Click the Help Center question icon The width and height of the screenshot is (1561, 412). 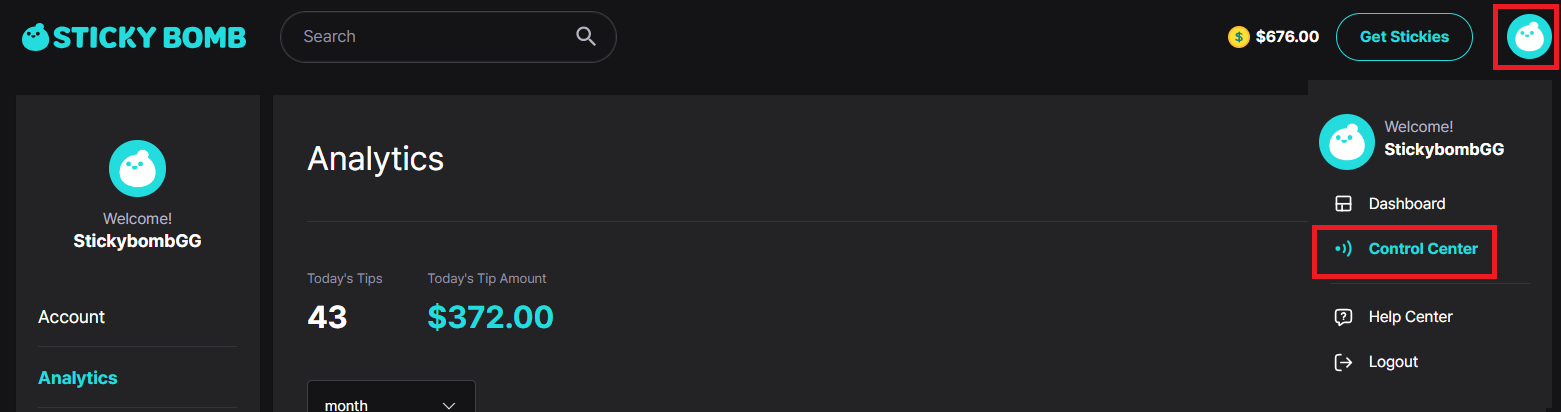coord(1344,317)
